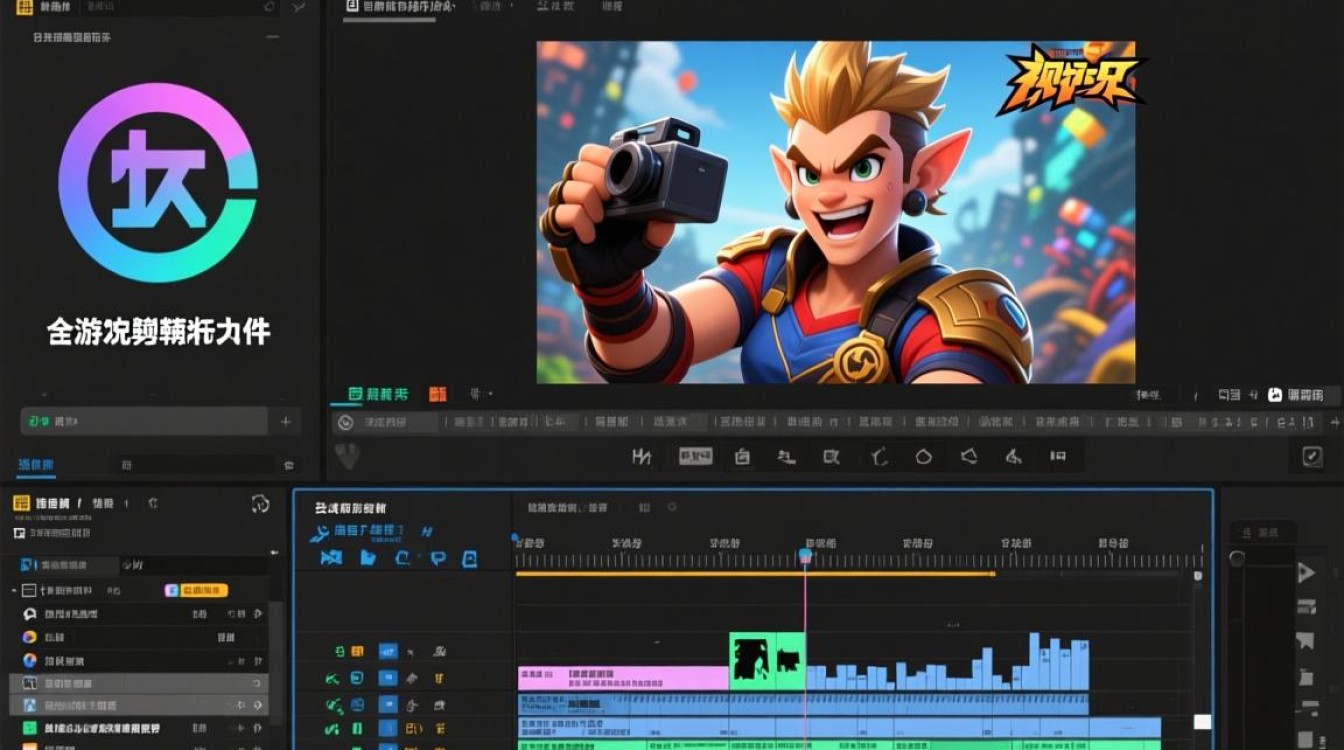The image size is (1344, 750).
Task: Collapse the tree folder row with orange tag
Action: [x=15, y=591]
